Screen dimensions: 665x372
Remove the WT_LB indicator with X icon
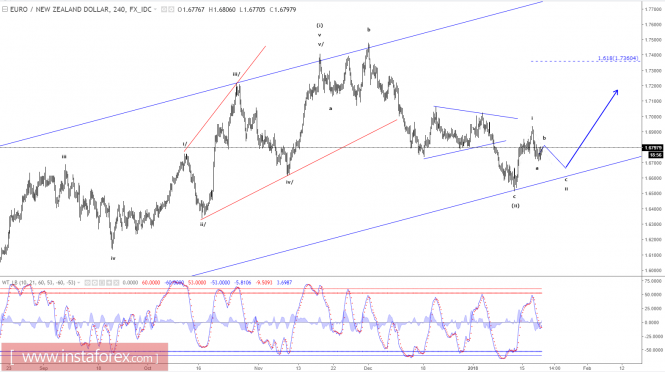click(116, 282)
